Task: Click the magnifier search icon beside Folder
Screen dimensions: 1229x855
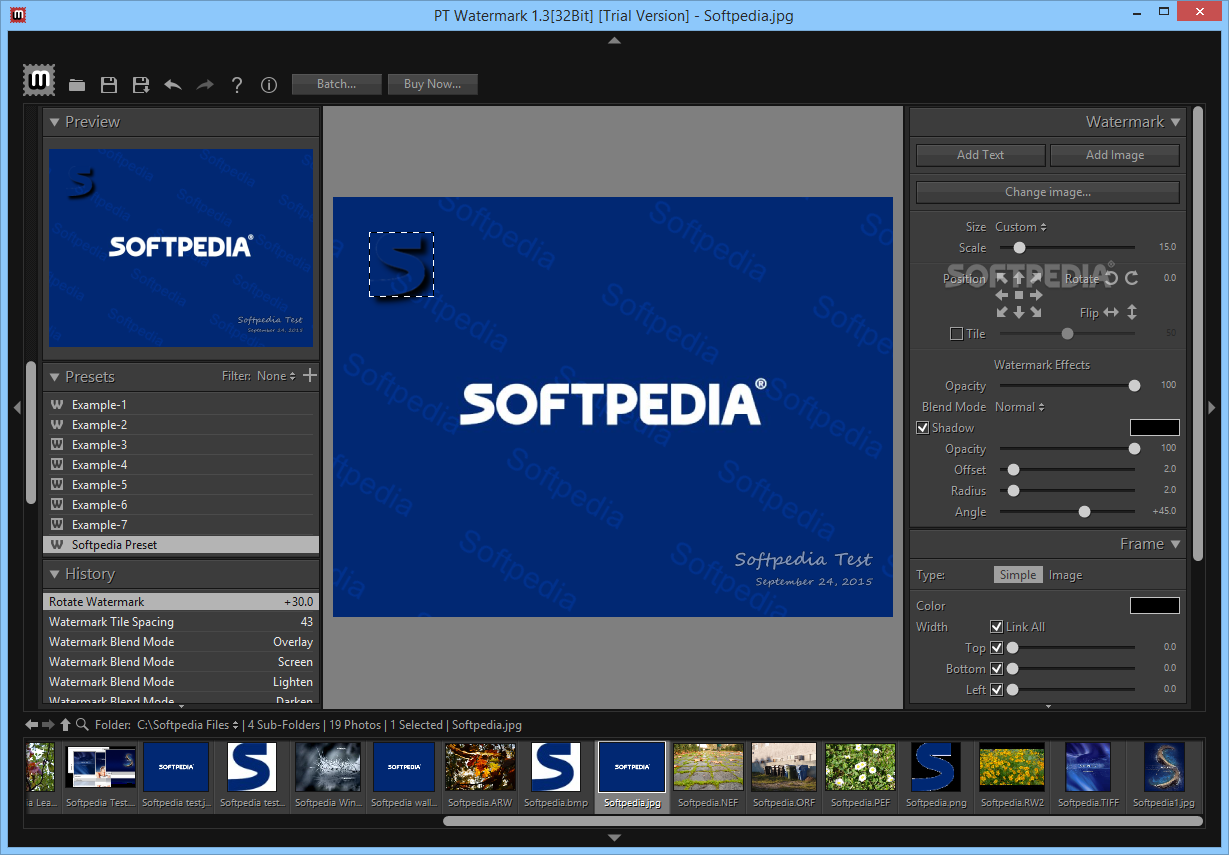Action: pyautogui.click(x=82, y=725)
